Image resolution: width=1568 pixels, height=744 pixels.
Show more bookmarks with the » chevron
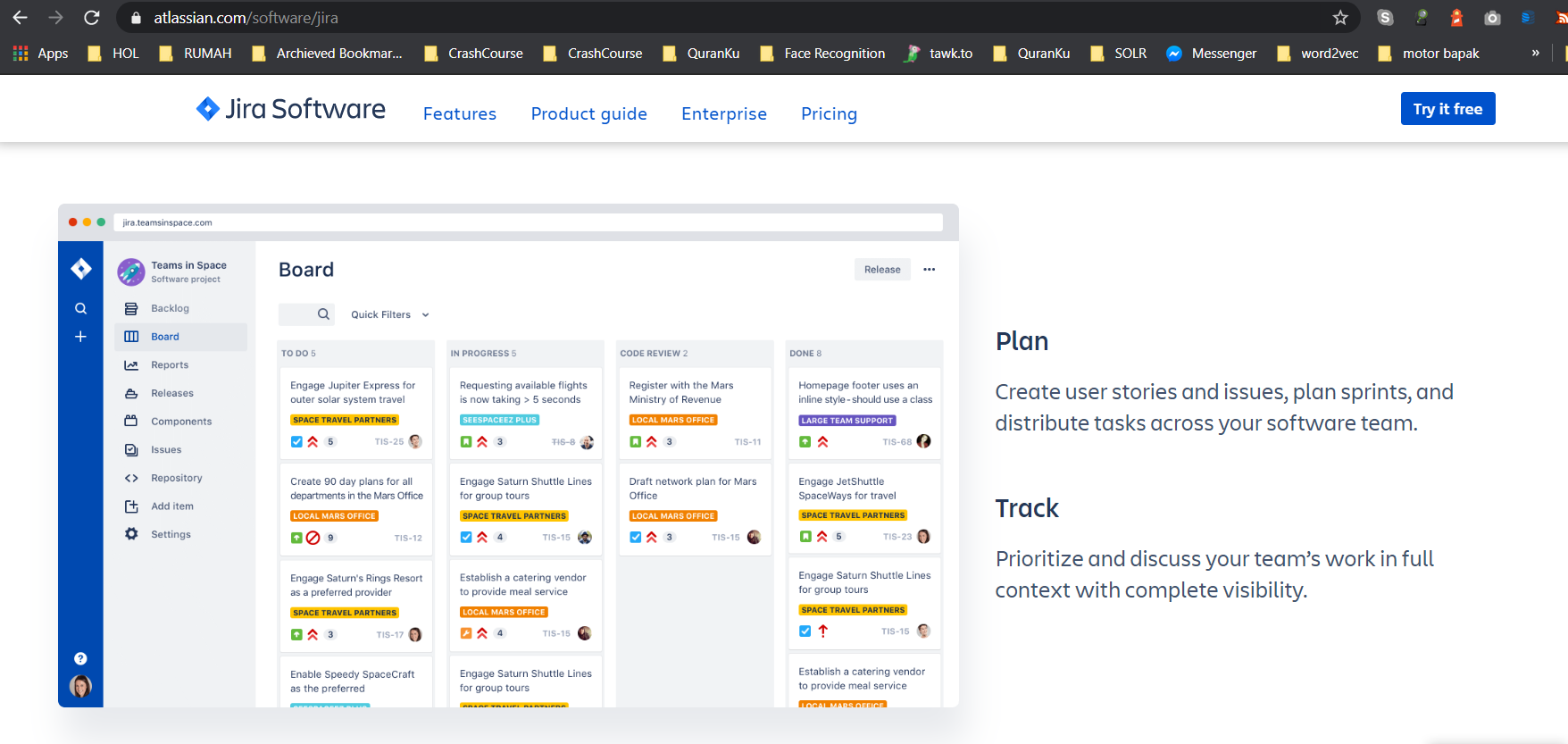(1535, 53)
